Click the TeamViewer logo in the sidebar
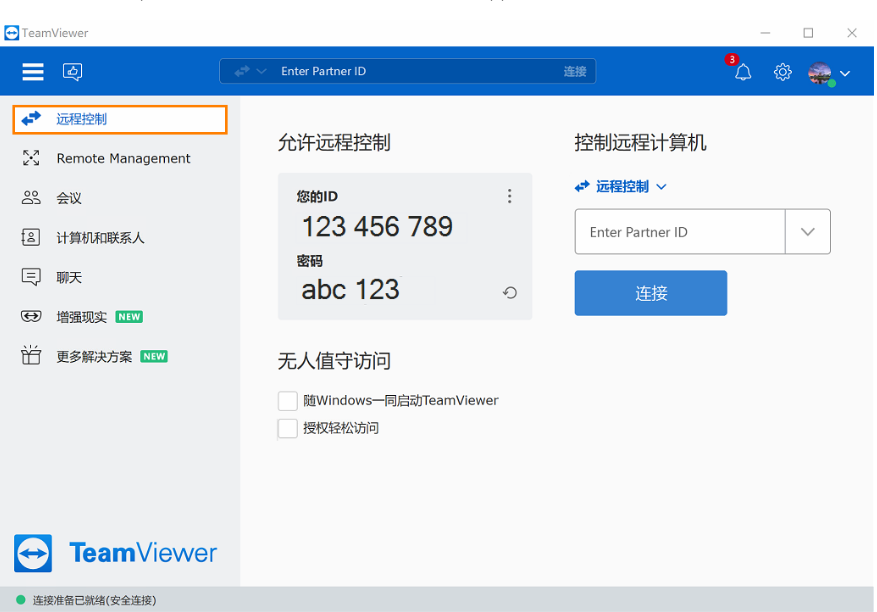The height and width of the screenshot is (612, 877). [x=115, y=553]
